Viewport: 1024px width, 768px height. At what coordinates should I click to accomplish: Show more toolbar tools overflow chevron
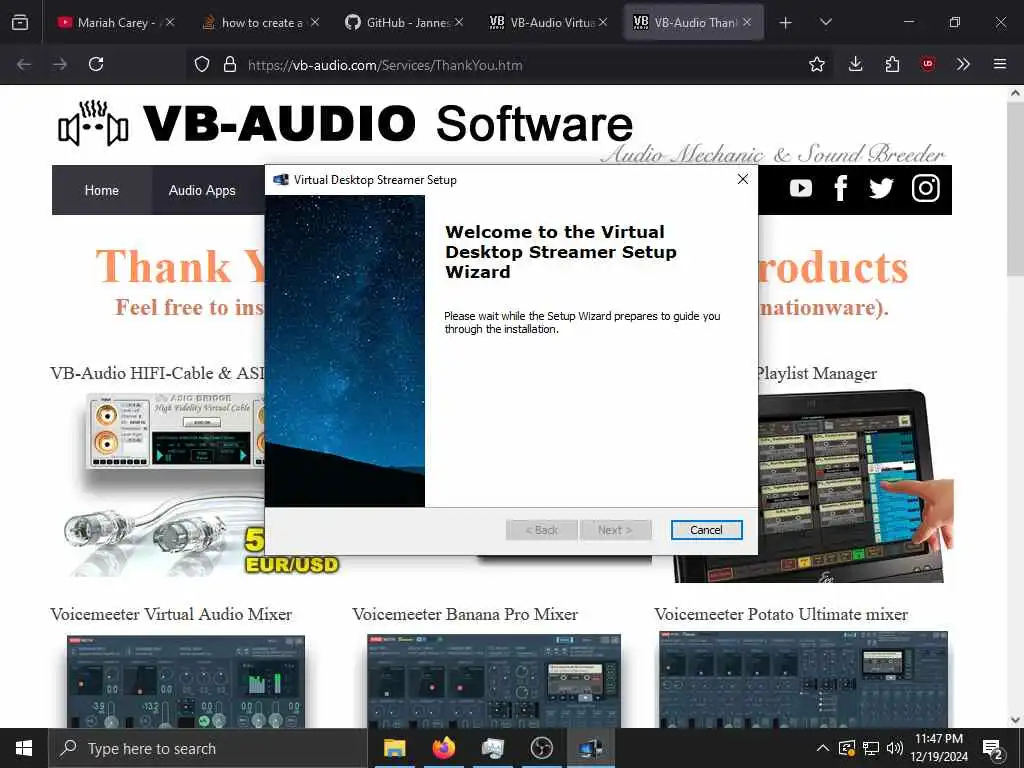point(963,64)
